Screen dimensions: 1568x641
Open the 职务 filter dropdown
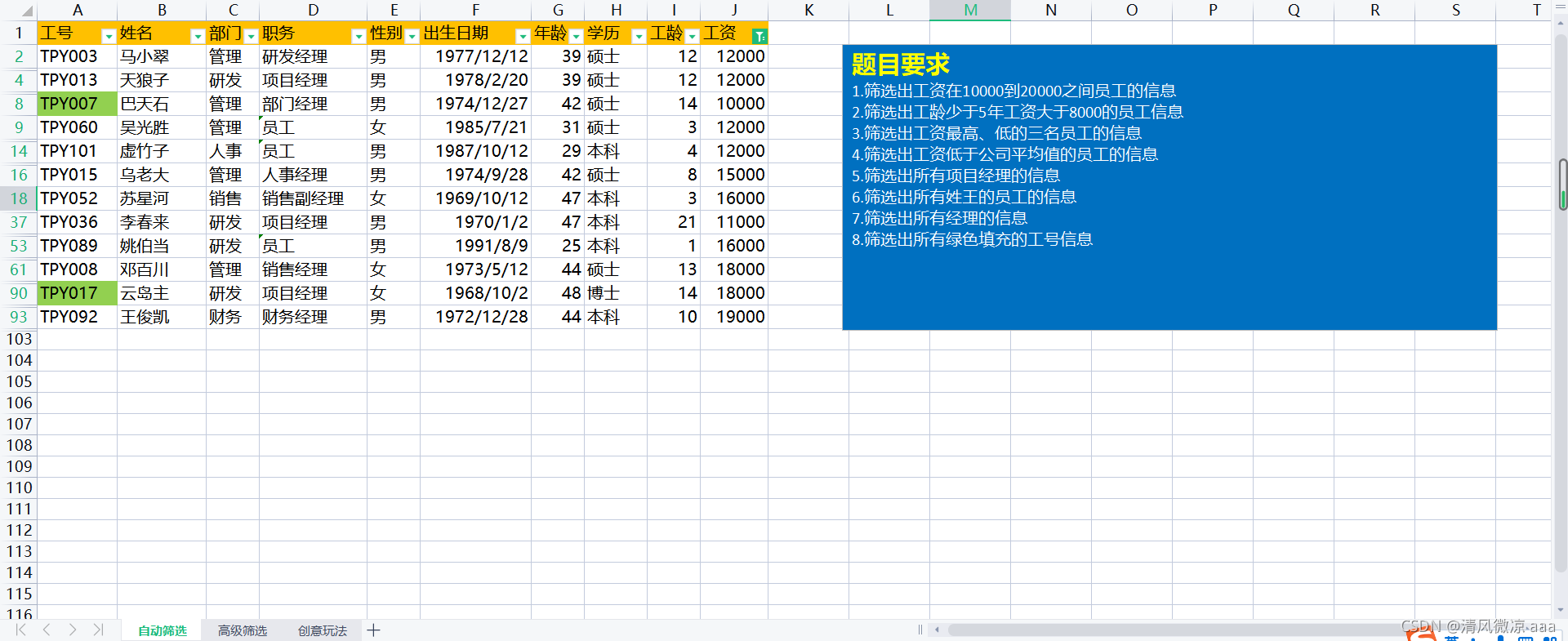(x=358, y=36)
